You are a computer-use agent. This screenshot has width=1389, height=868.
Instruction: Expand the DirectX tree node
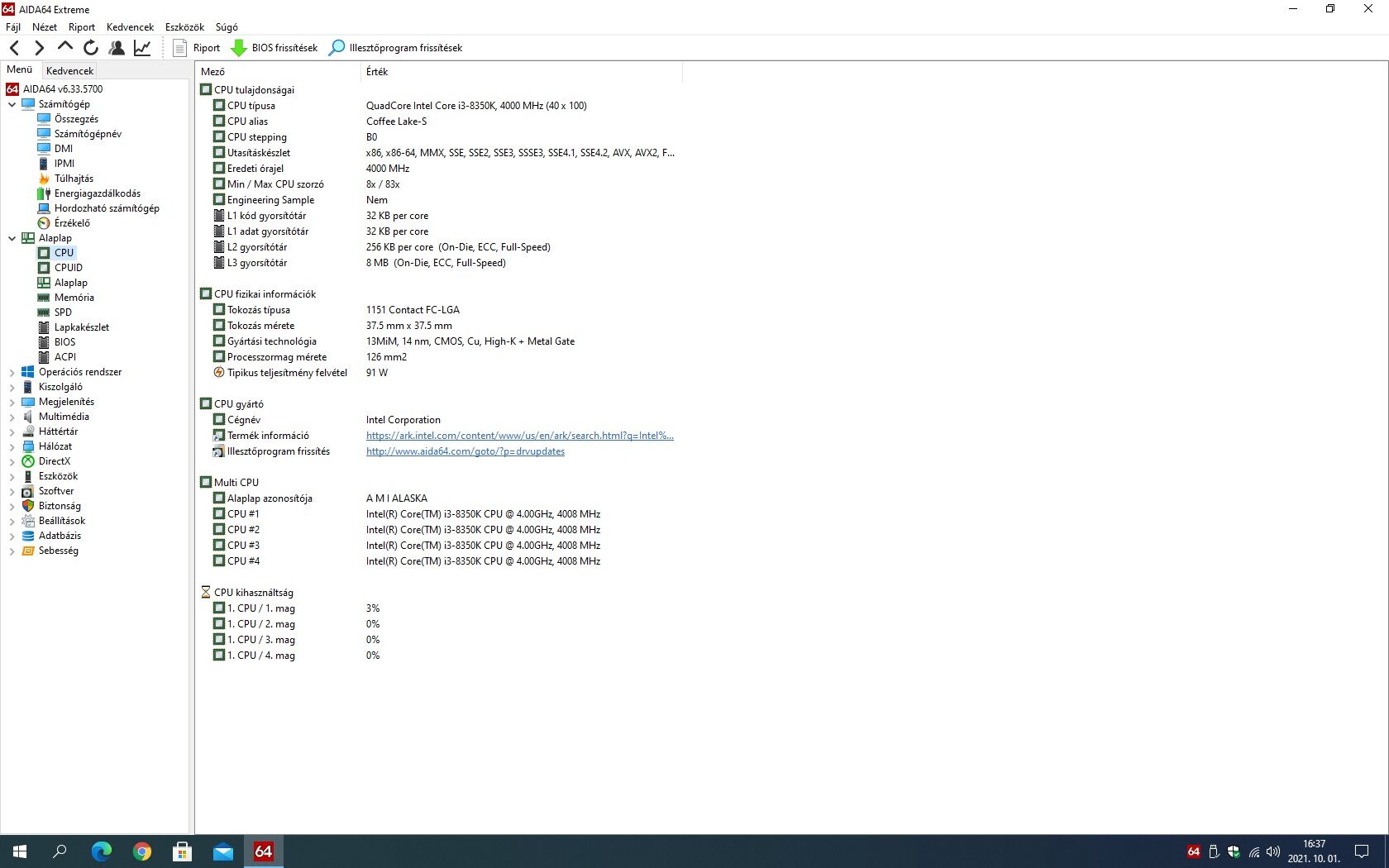[x=12, y=461]
